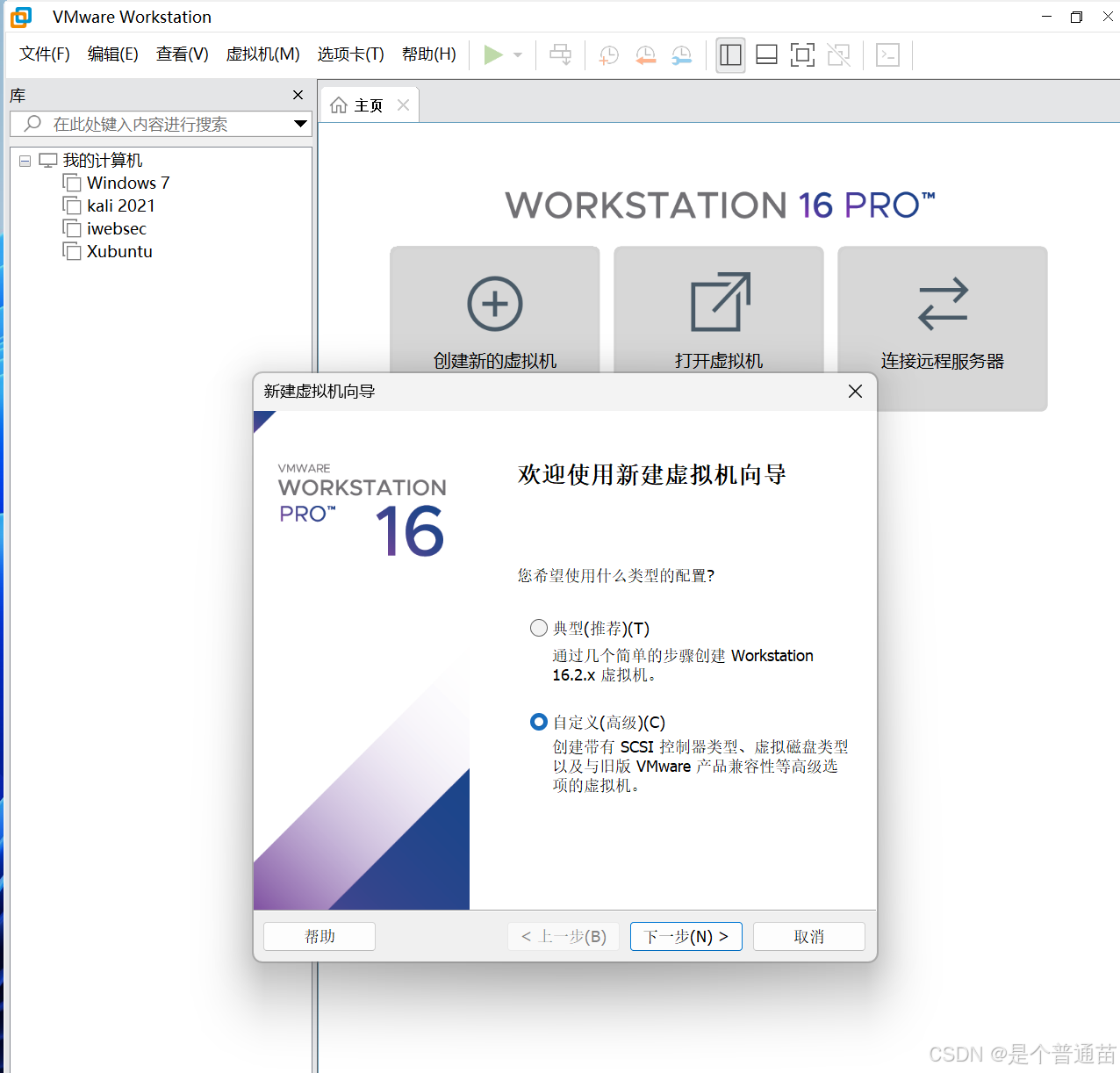The image size is (1120, 1073).
Task: Select the 自定义(高级) radio option
Action: (539, 722)
